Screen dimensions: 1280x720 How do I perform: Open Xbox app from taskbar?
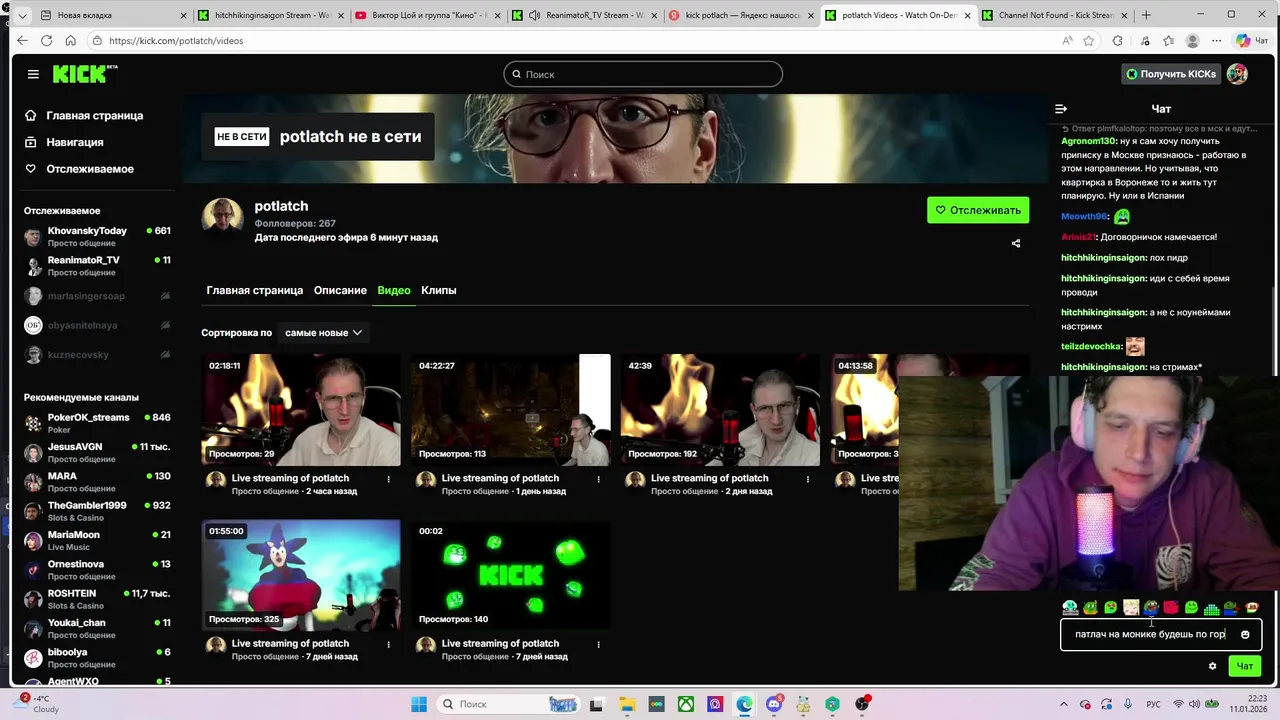coord(687,704)
